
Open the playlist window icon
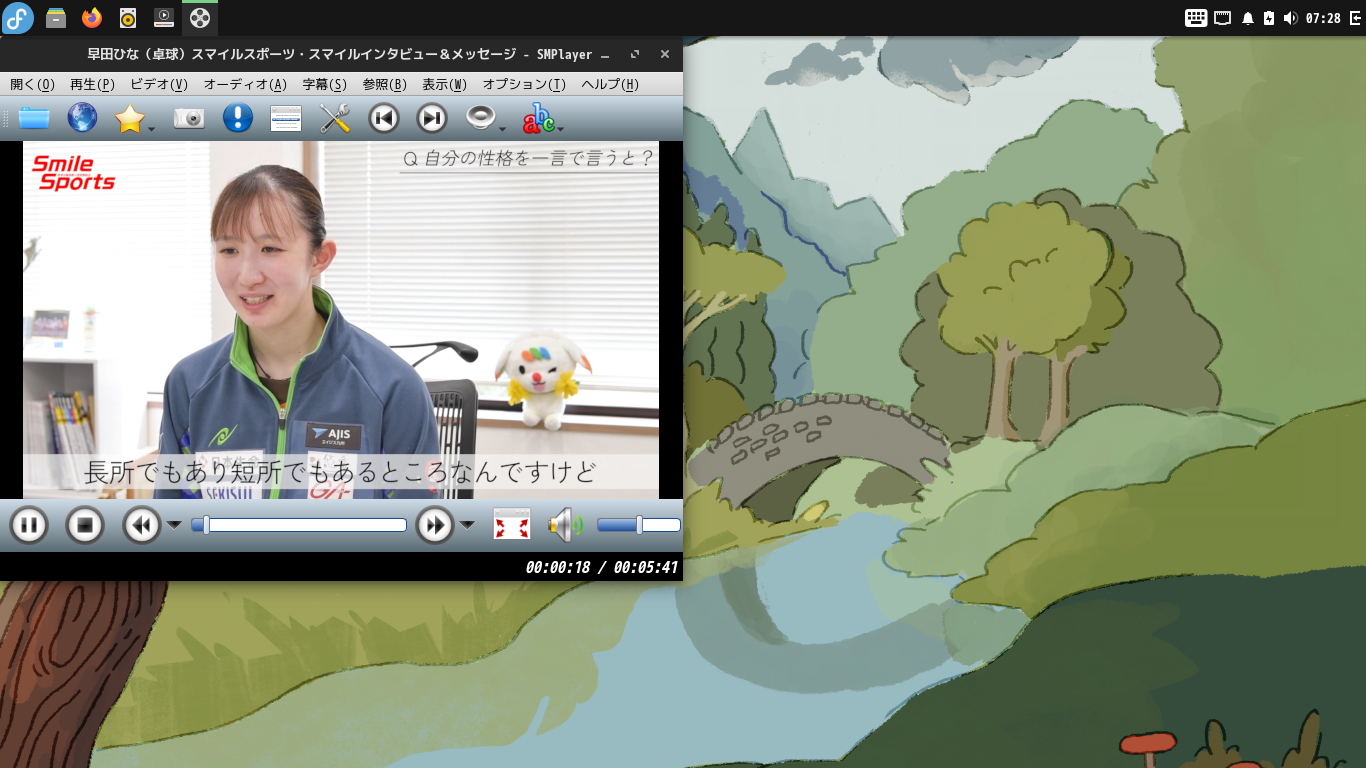286,119
